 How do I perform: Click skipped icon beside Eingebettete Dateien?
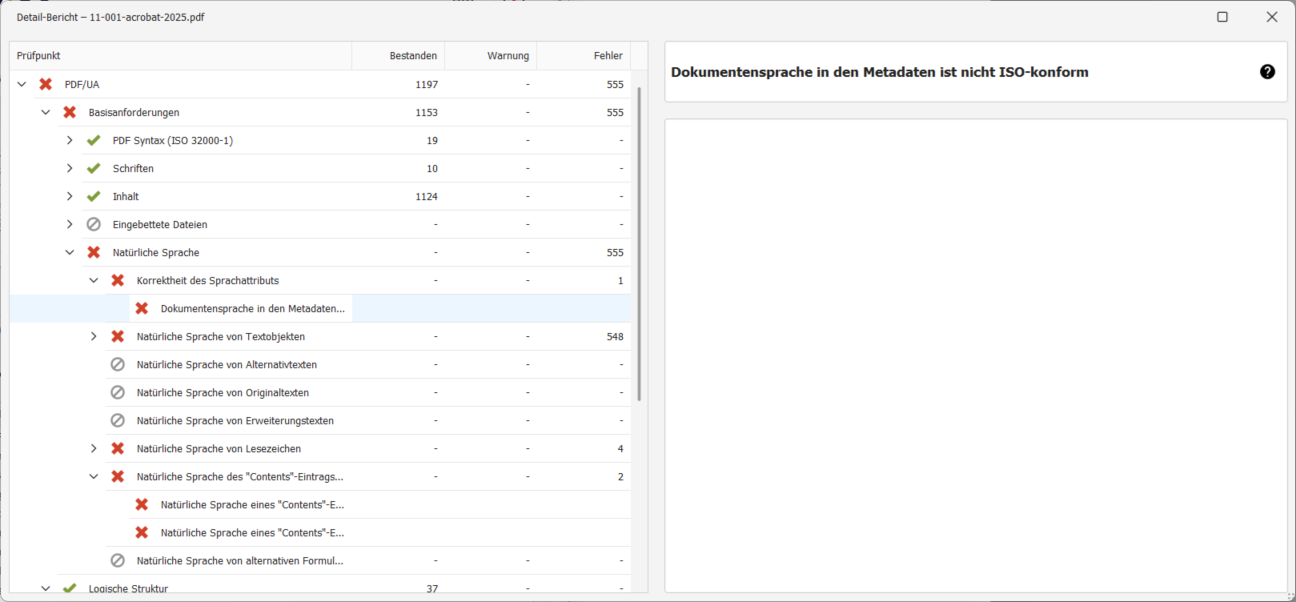point(94,225)
